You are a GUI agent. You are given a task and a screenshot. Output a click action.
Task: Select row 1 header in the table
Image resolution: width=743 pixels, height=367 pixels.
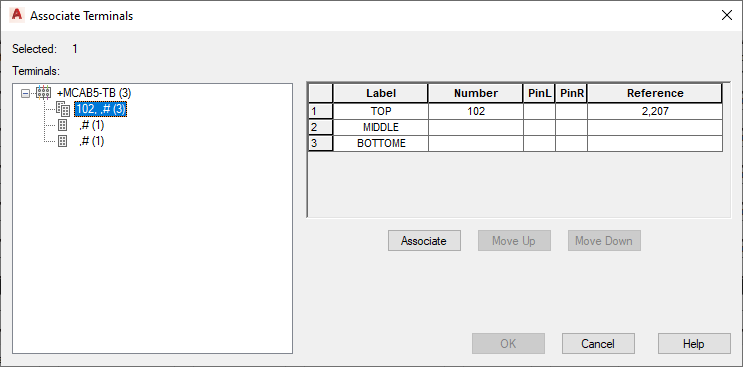point(321,112)
